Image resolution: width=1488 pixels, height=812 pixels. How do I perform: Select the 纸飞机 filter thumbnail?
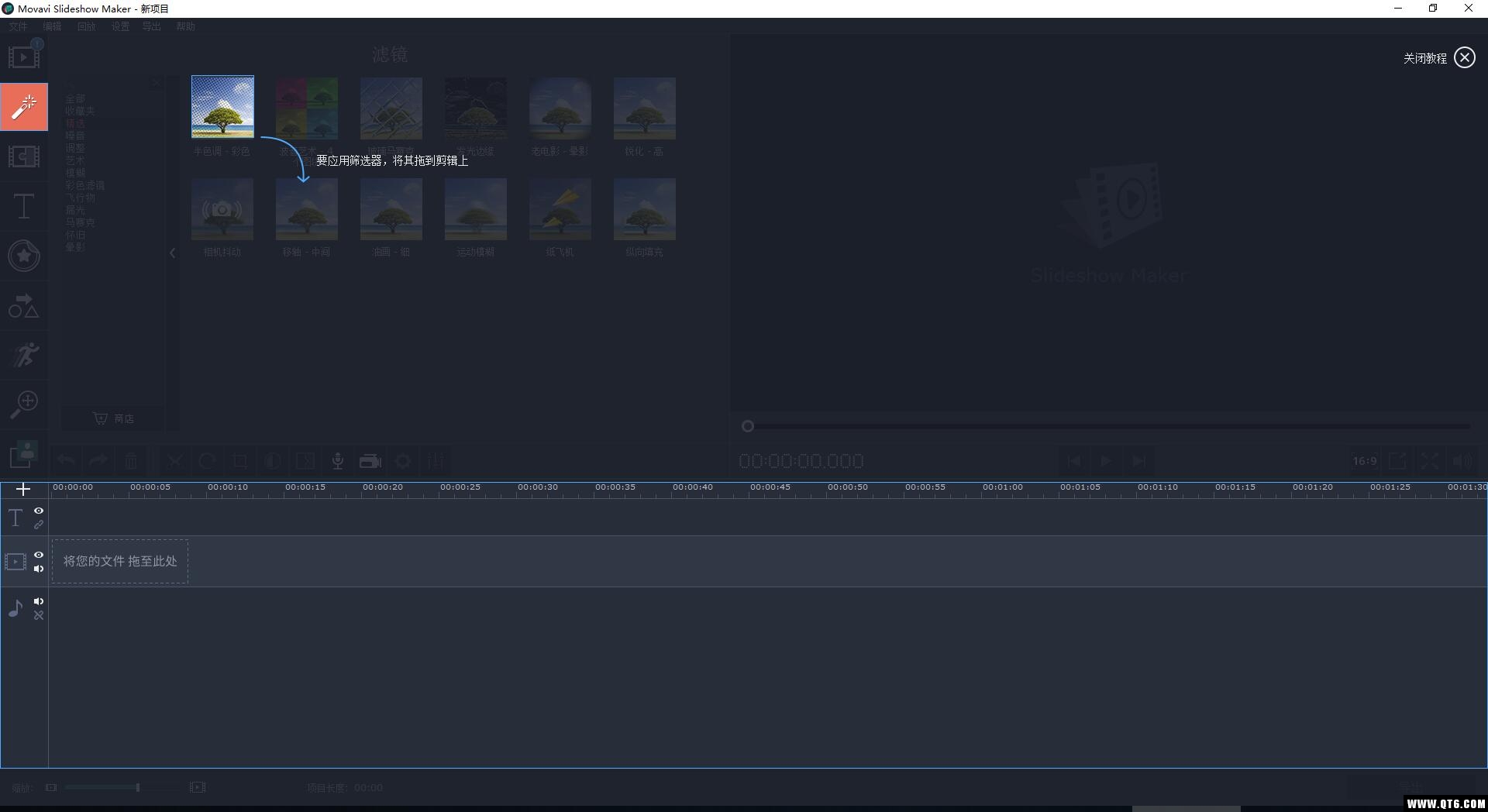tap(560, 209)
